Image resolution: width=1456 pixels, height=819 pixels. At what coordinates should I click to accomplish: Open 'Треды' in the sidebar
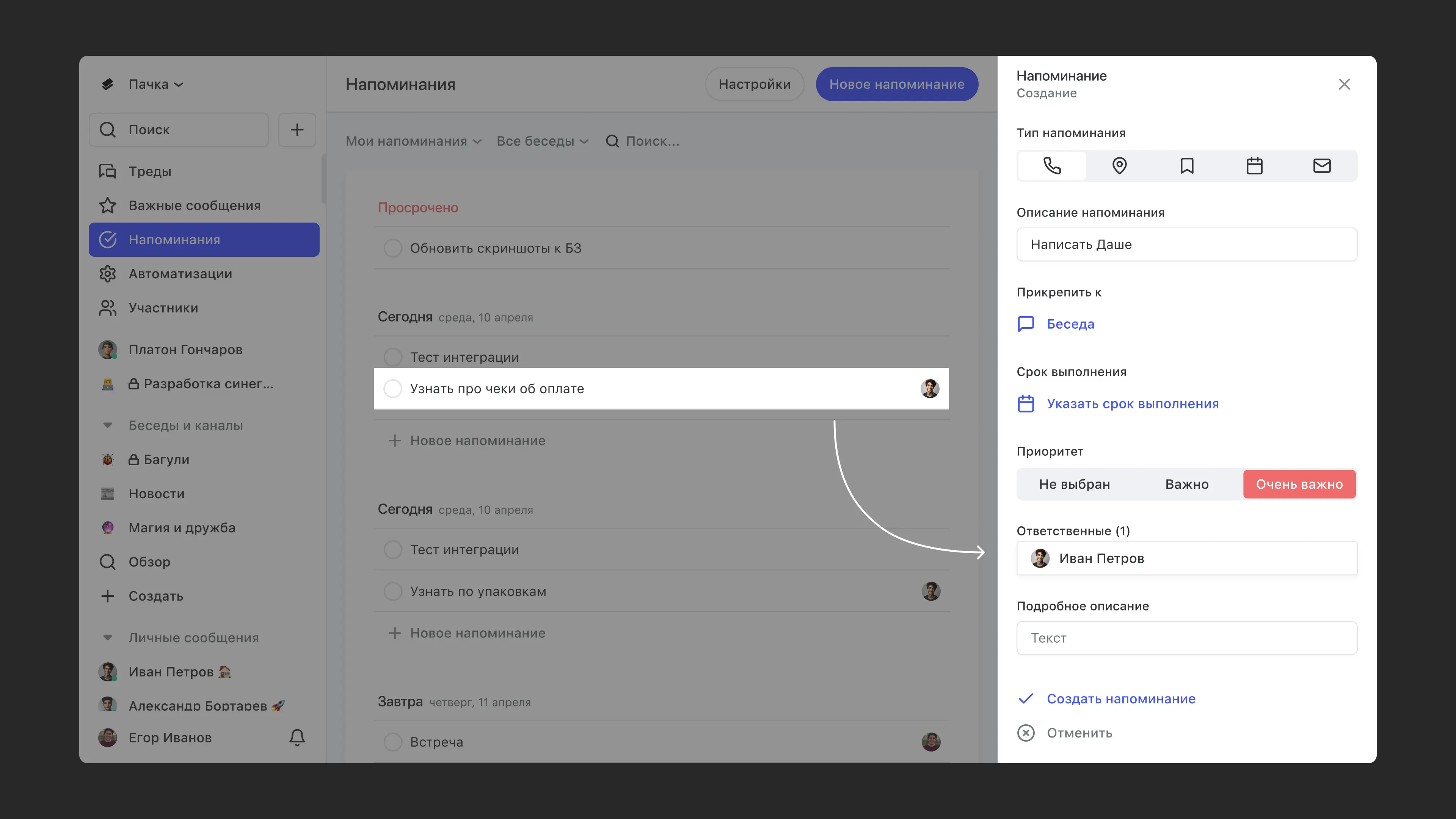(x=150, y=171)
